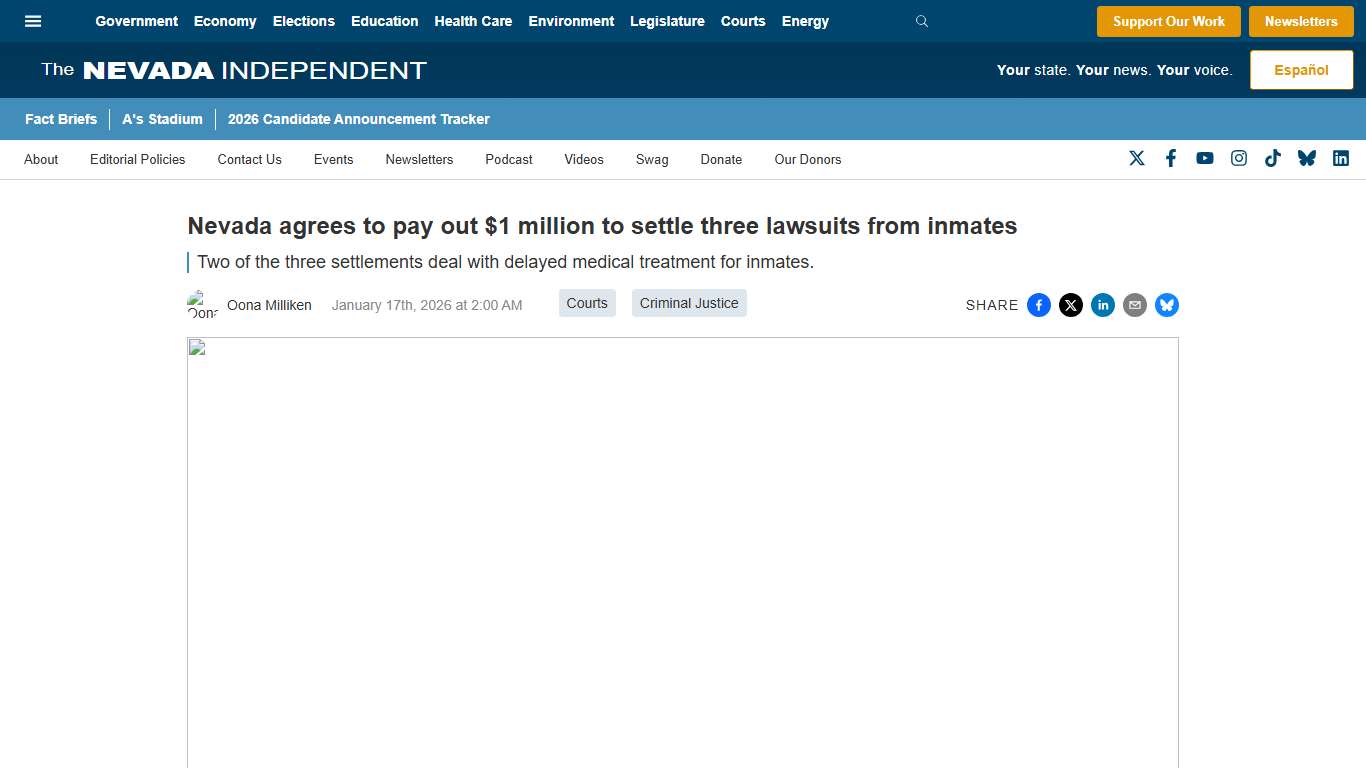Image resolution: width=1366 pixels, height=768 pixels.
Task: Open 2026 Candidate Announcement Tracker link
Action: [358, 119]
